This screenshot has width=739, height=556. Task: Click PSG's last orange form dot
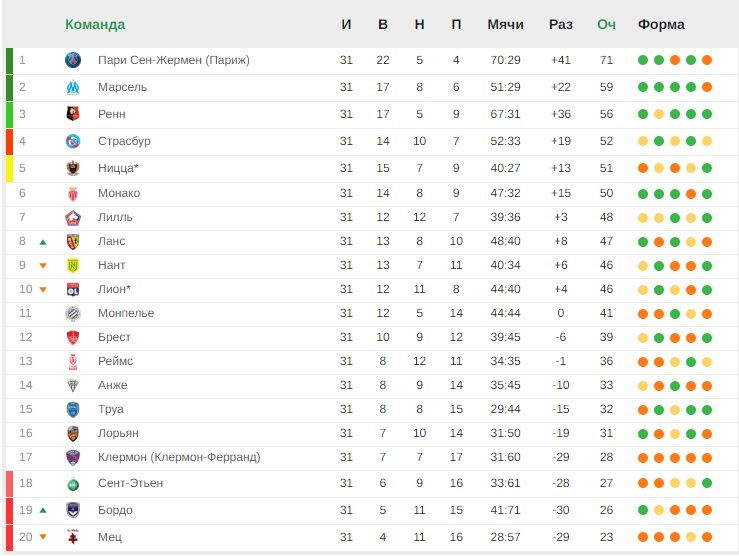pyautogui.click(x=706, y=60)
